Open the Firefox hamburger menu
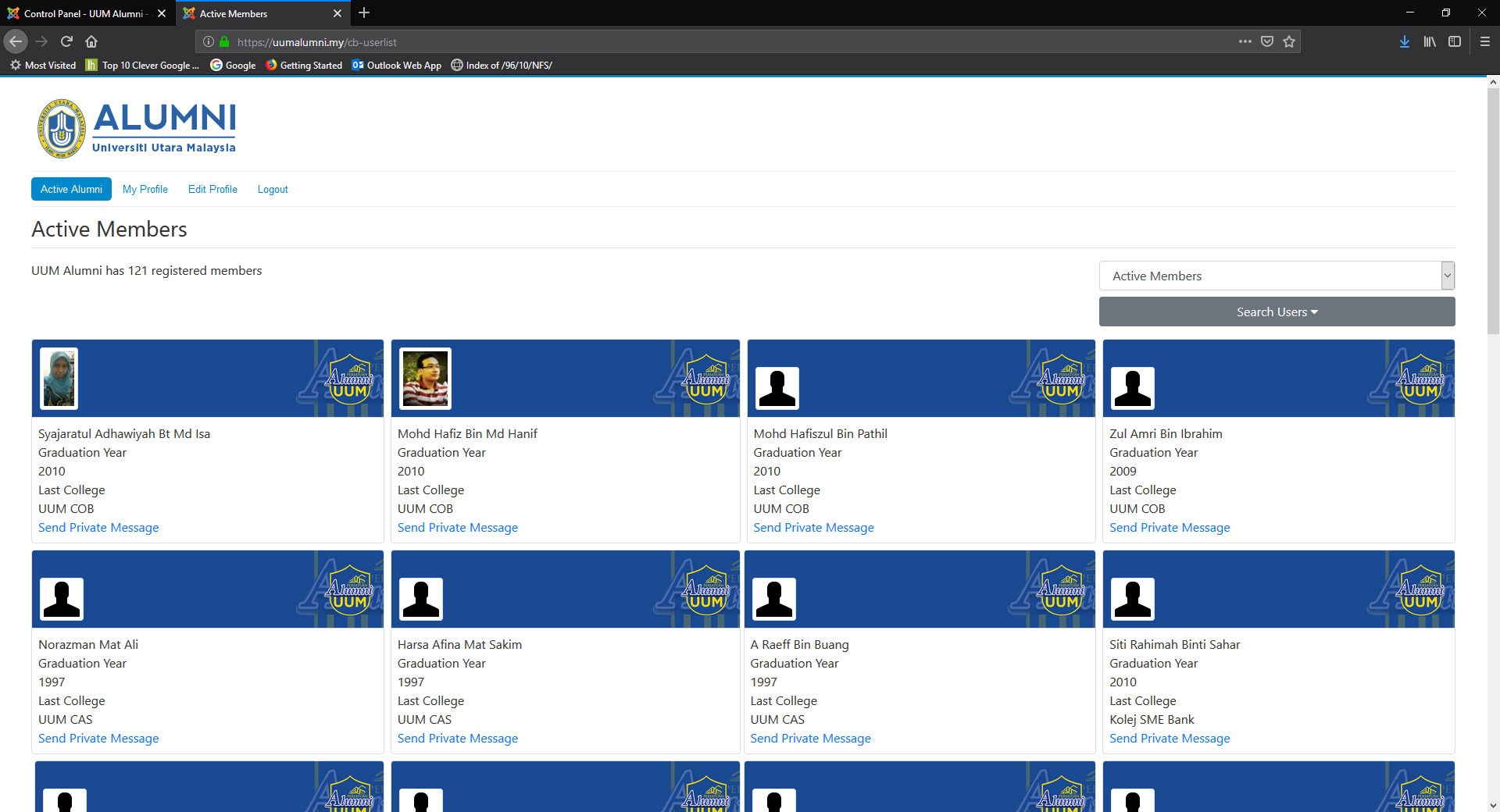1500x812 pixels. [x=1485, y=41]
